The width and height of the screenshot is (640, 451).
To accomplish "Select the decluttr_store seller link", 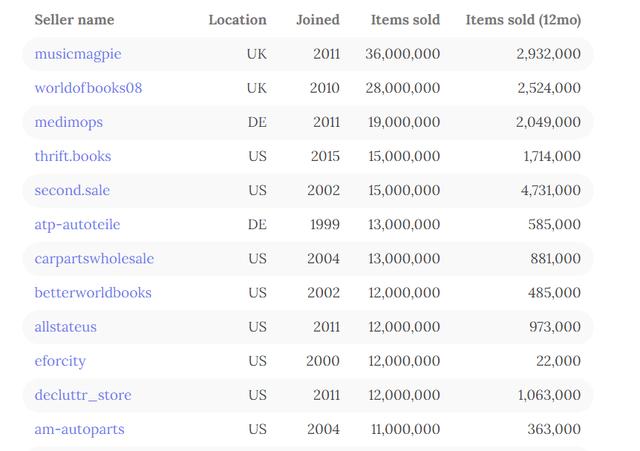I will 83,395.
